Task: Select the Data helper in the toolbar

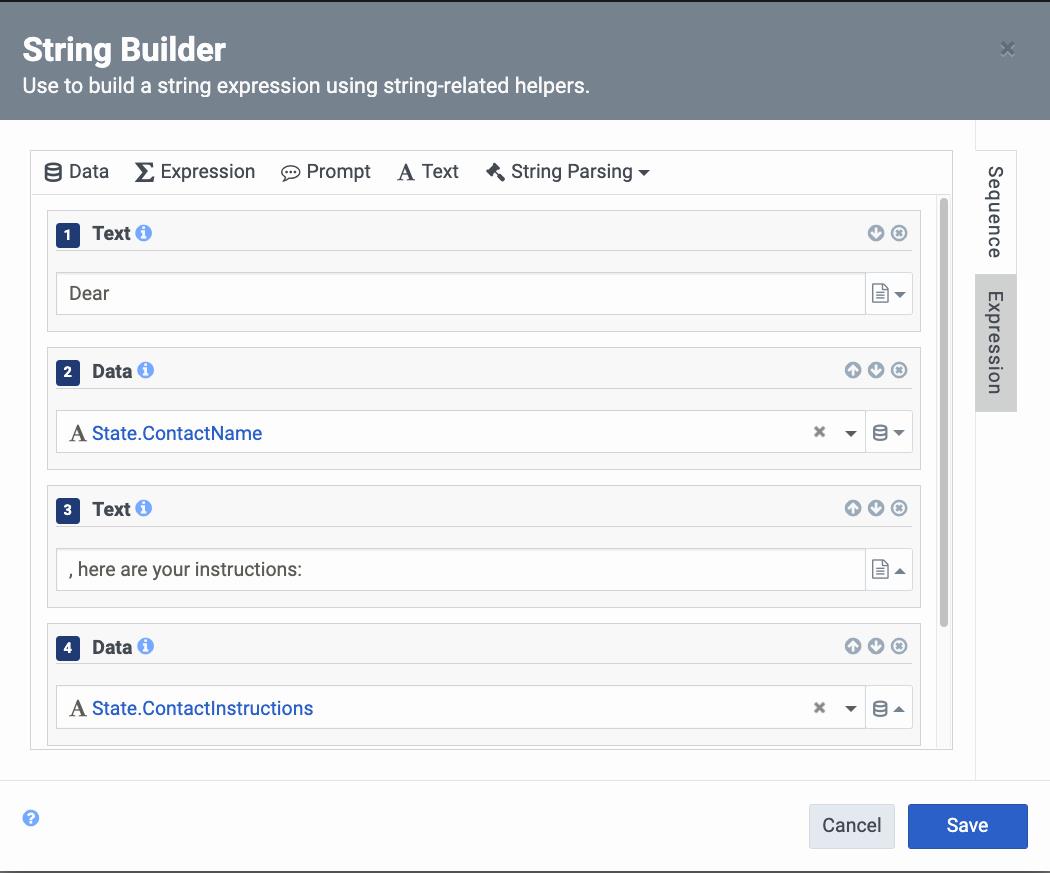Action: coord(76,171)
